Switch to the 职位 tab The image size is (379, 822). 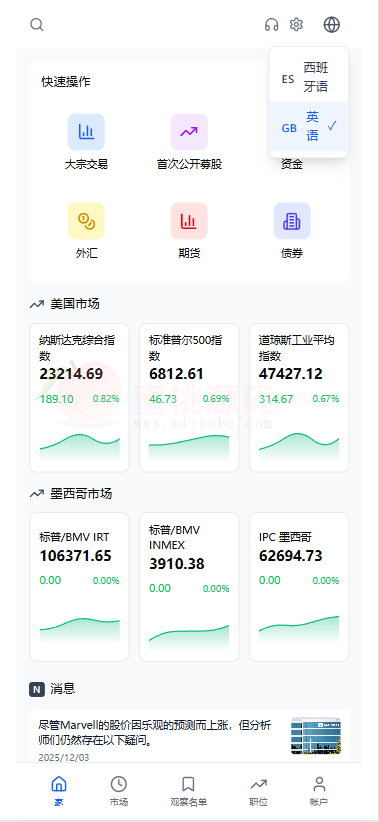coord(258,792)
